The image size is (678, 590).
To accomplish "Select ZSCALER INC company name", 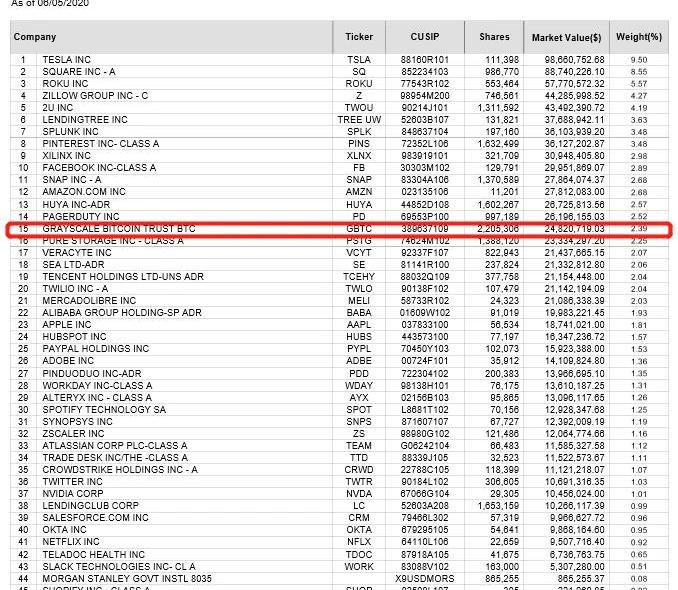I will coord(73,434).
